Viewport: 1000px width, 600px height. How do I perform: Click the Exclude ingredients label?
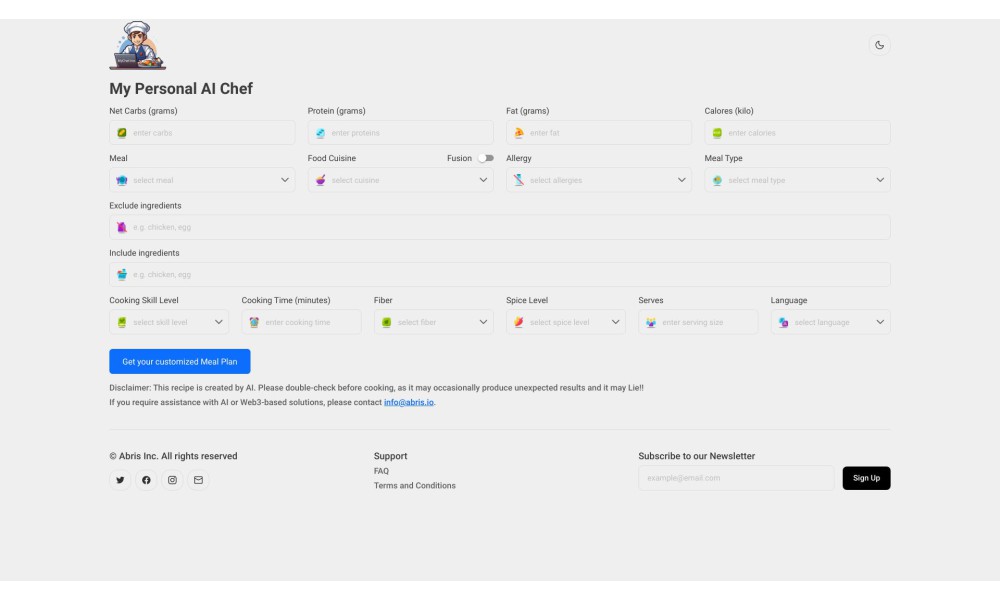tap(145, 206)
